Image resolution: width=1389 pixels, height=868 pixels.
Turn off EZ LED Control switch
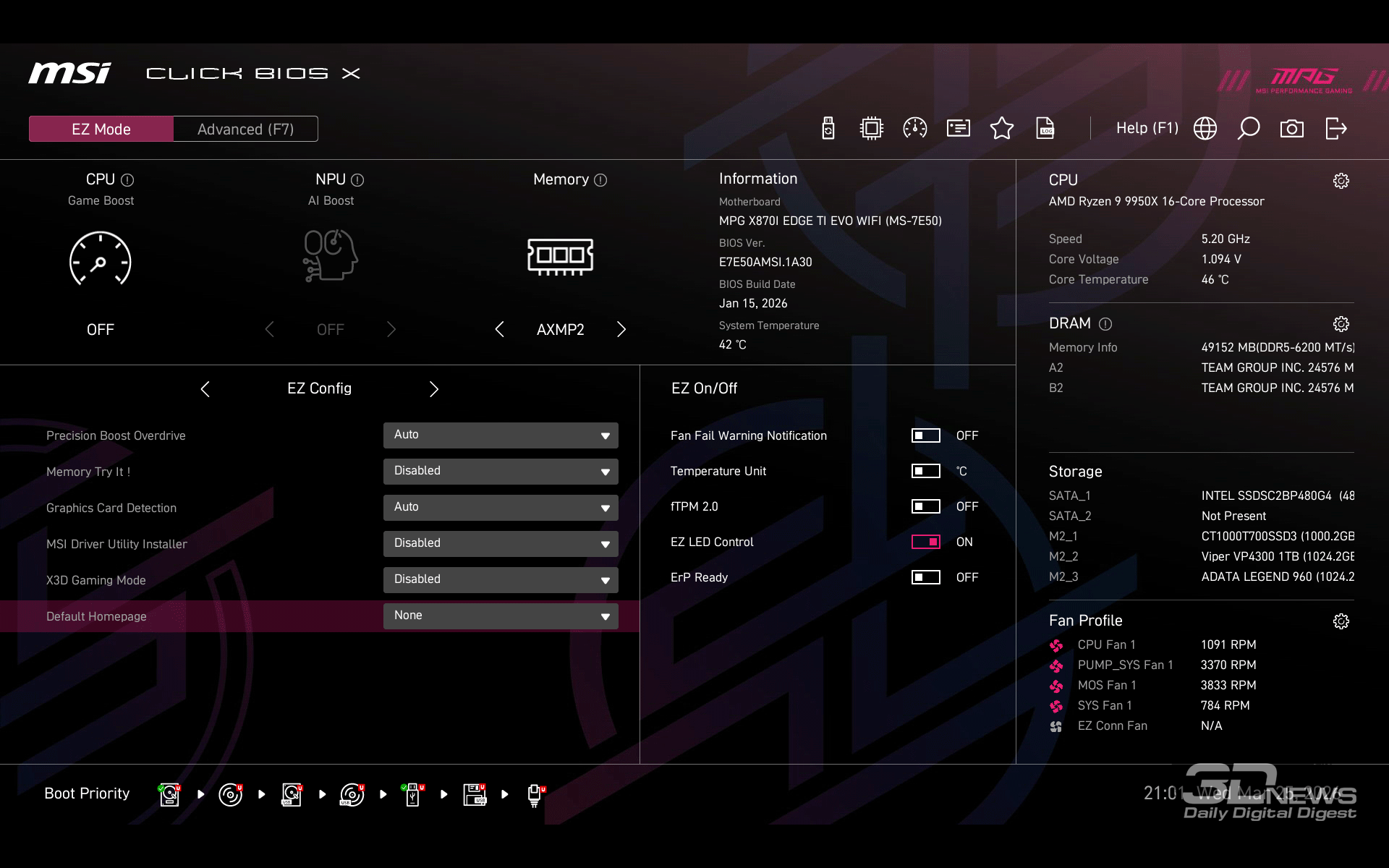coord(925,542)
